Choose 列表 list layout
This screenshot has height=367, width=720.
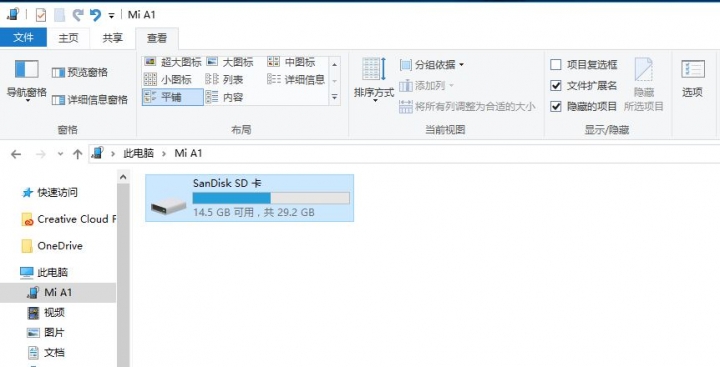[225, 79]
